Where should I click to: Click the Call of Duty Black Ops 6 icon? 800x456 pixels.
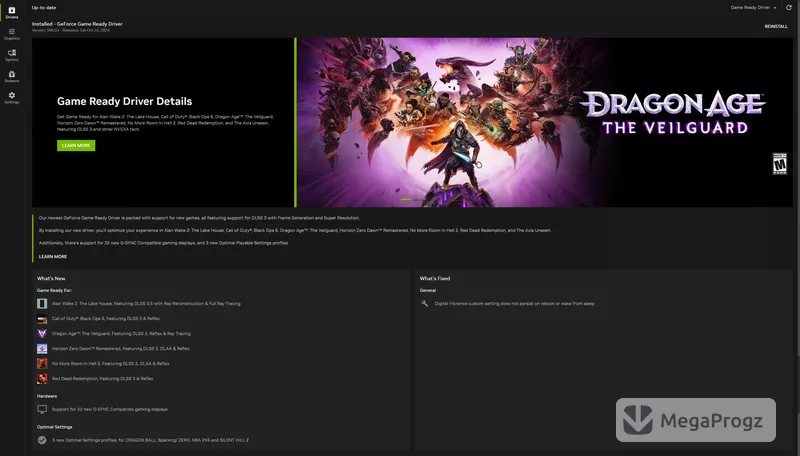42,319
